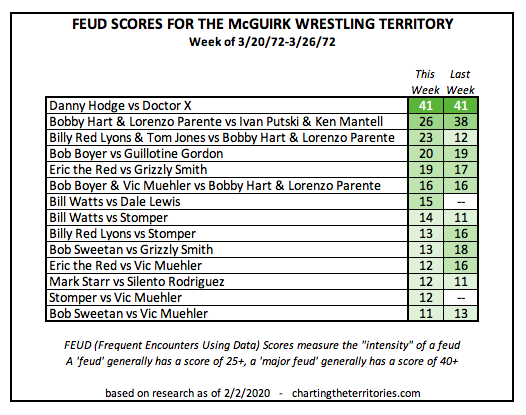Click the 38 Last Week score cell
Viewport: 526px width, 415px height.
pyautogui.click(x=461, y=121)
